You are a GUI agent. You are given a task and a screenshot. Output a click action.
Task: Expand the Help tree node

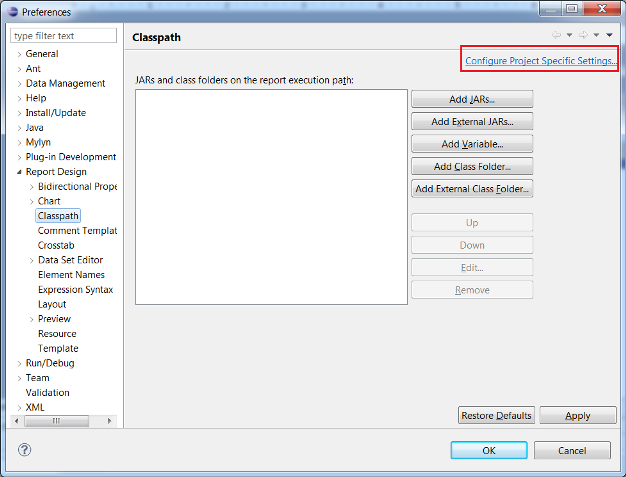tap(19, 99)
